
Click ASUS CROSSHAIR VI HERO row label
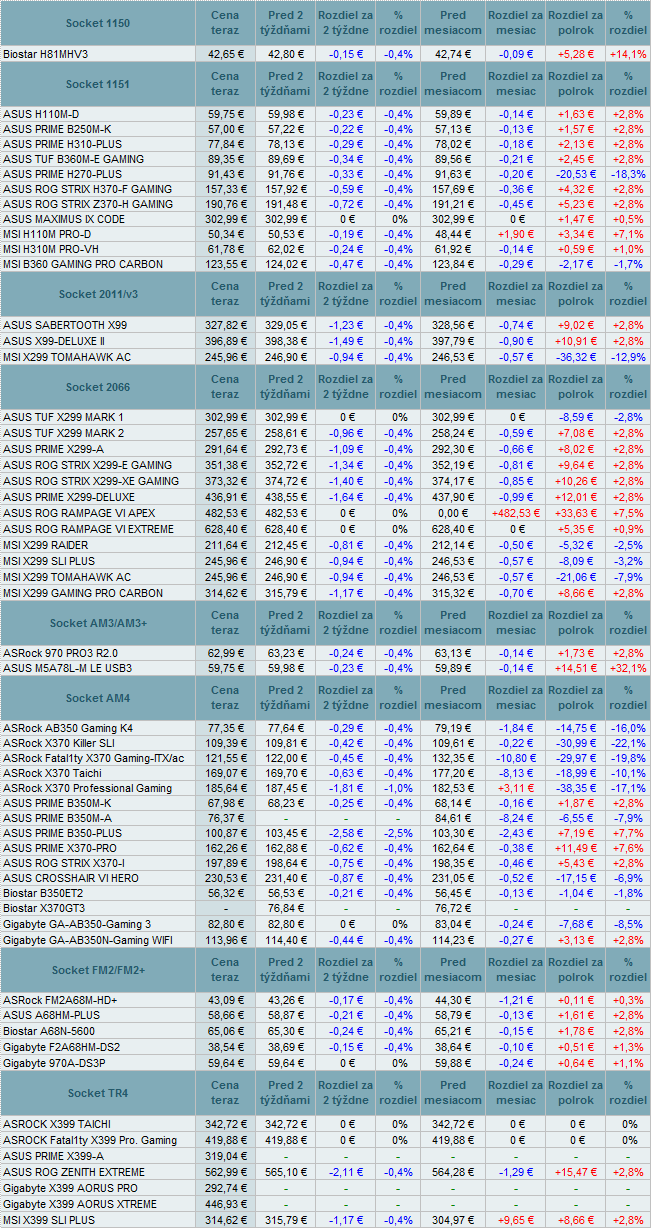point(71,877)
